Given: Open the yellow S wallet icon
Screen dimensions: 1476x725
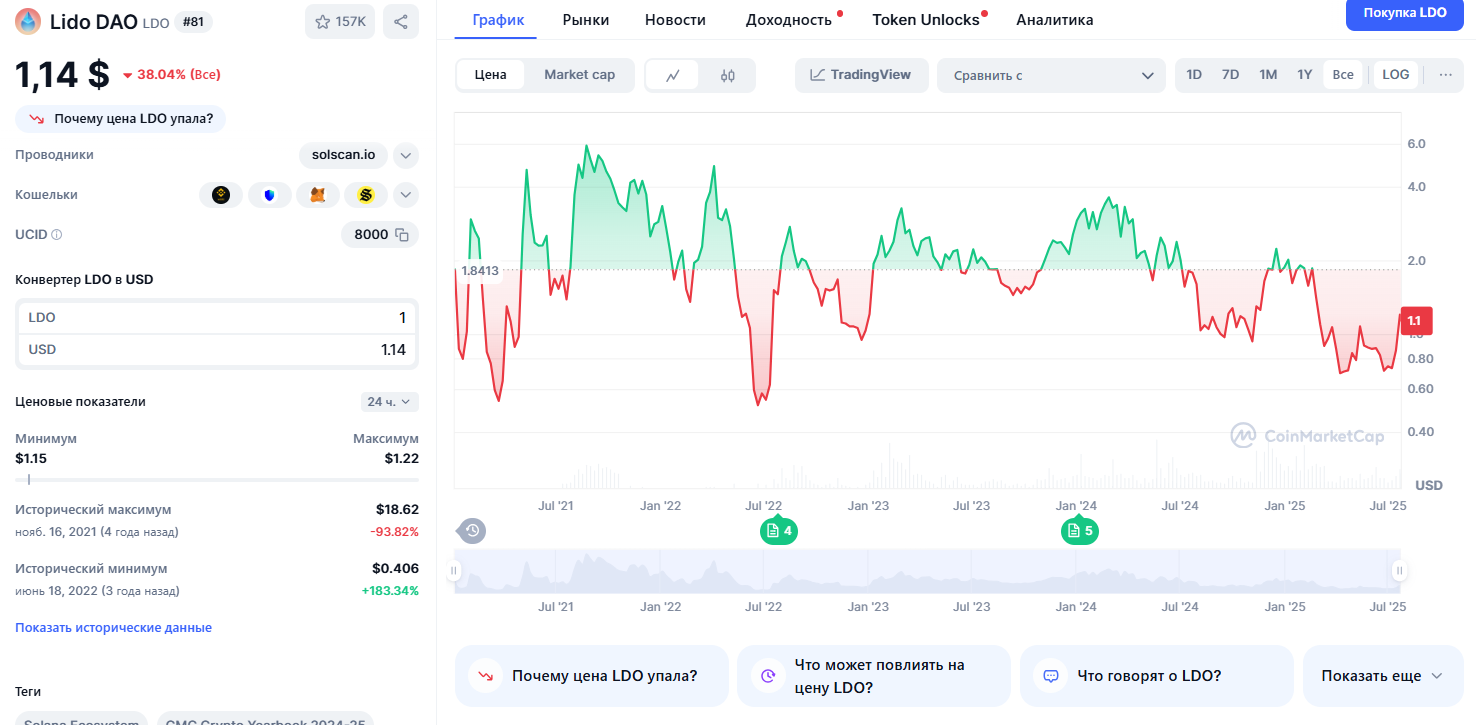Looking at the screenshot, I should 366,195.
